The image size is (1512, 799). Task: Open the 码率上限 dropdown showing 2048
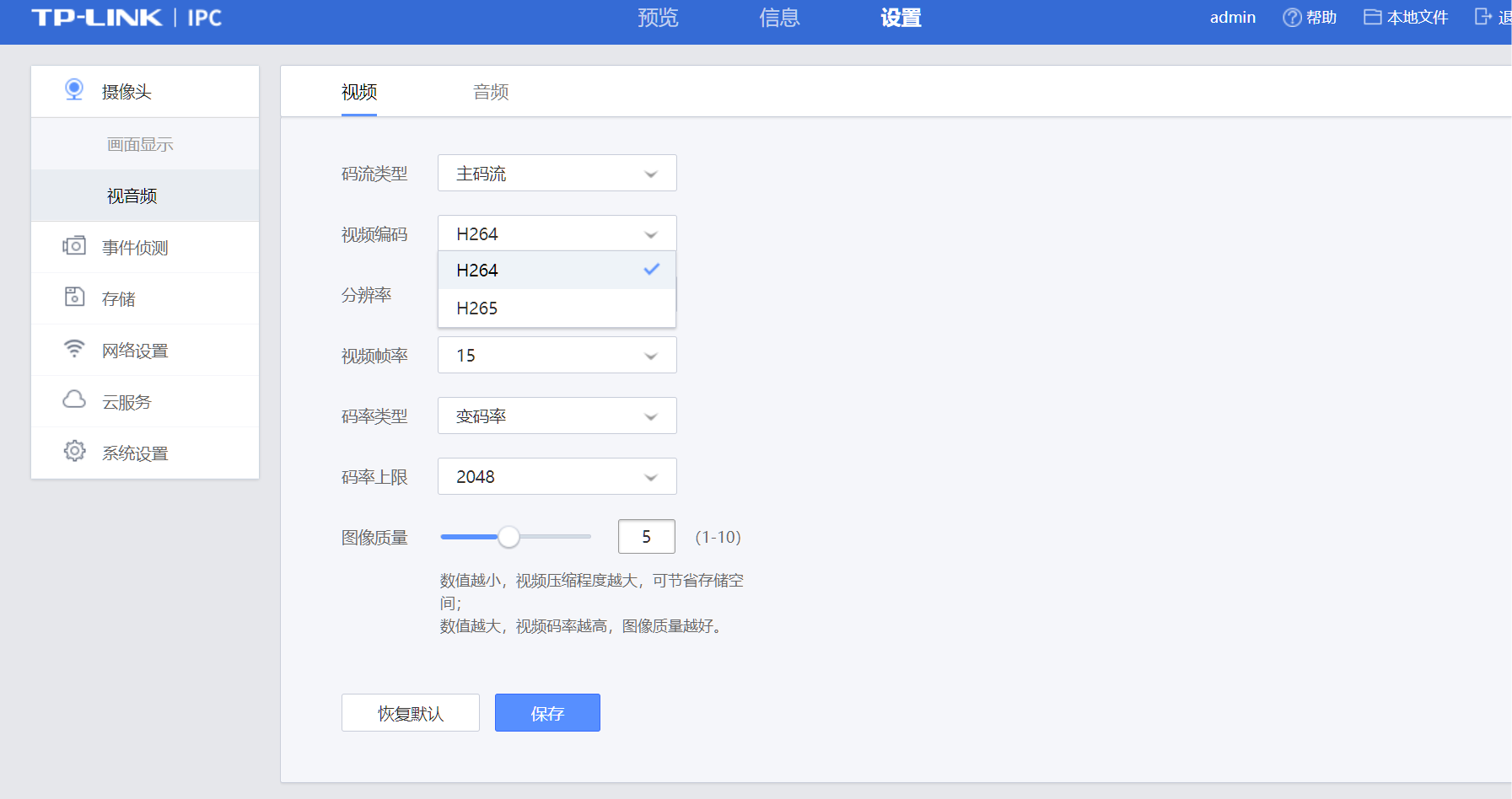(557, 476)
